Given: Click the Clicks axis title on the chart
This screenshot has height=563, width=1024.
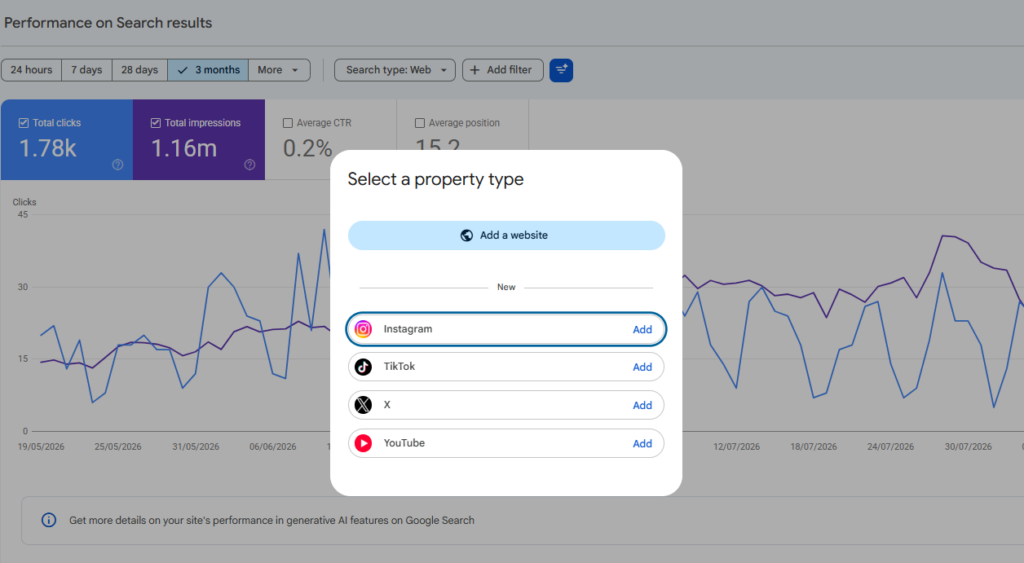Looking at the screenshot, I should click(24, 202).
